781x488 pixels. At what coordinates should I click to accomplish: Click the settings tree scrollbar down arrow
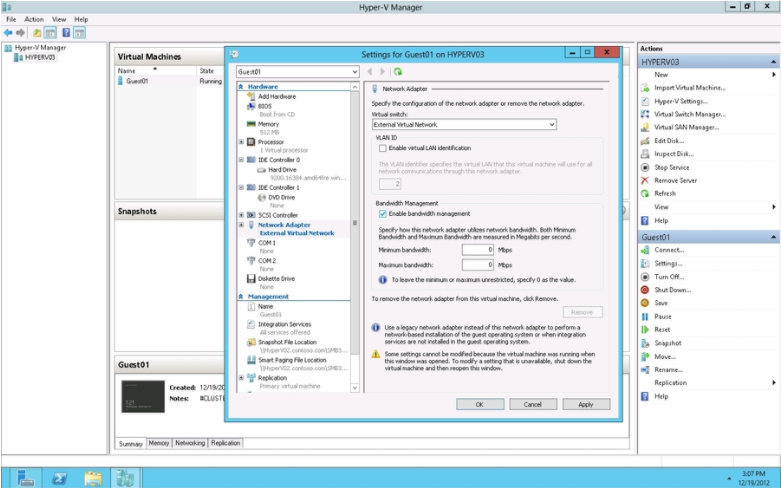tap(355, 387)
